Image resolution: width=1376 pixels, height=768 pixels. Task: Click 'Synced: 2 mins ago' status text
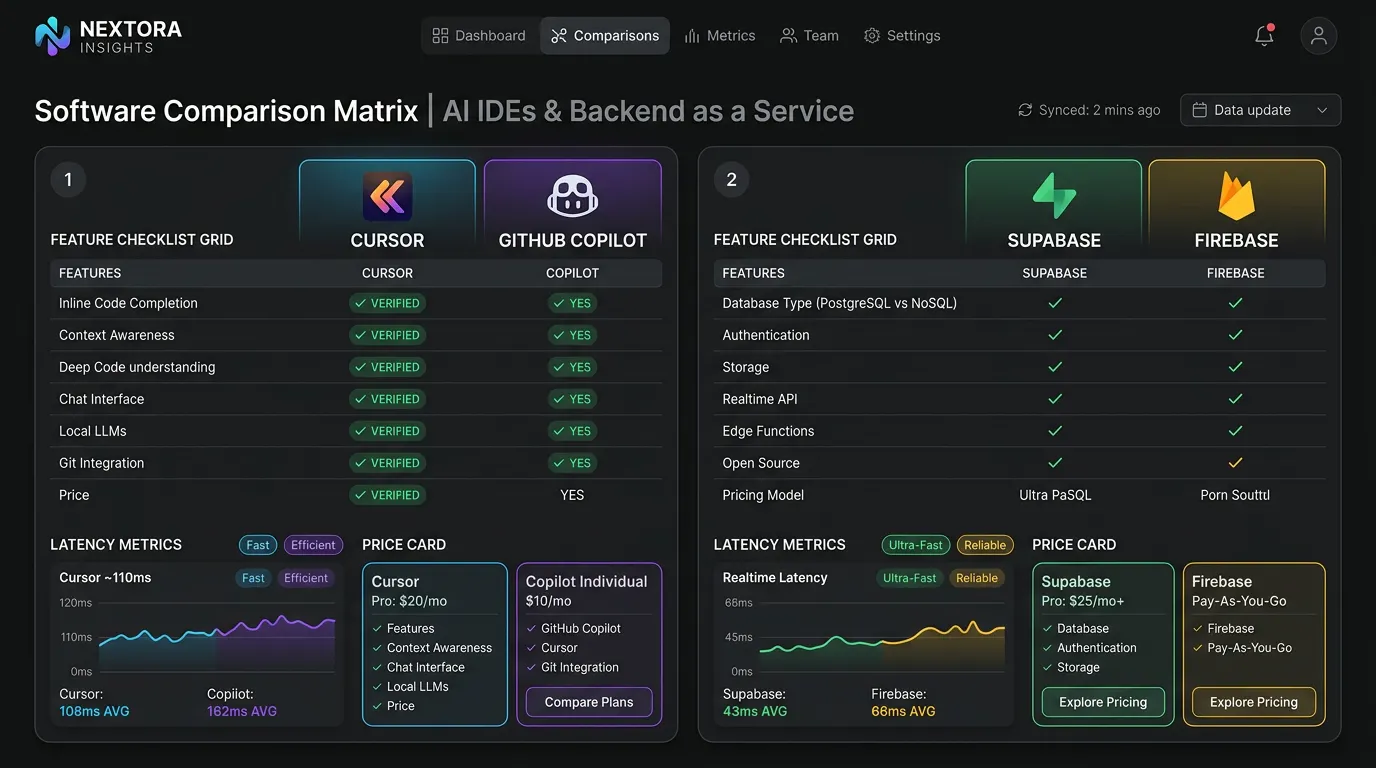(x=1100, y=110)
